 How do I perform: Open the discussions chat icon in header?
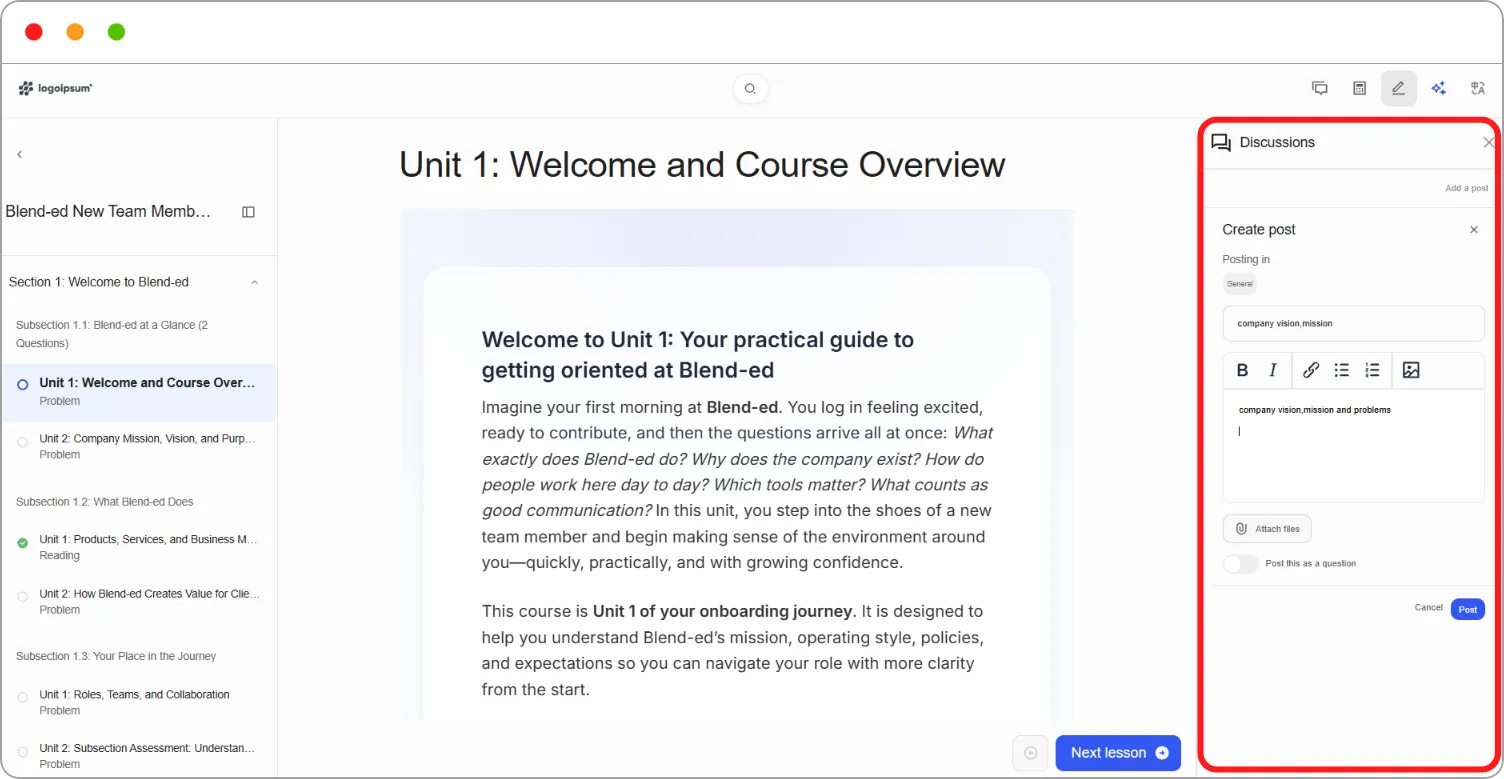pyautogui.click(x=1320, y=88)
